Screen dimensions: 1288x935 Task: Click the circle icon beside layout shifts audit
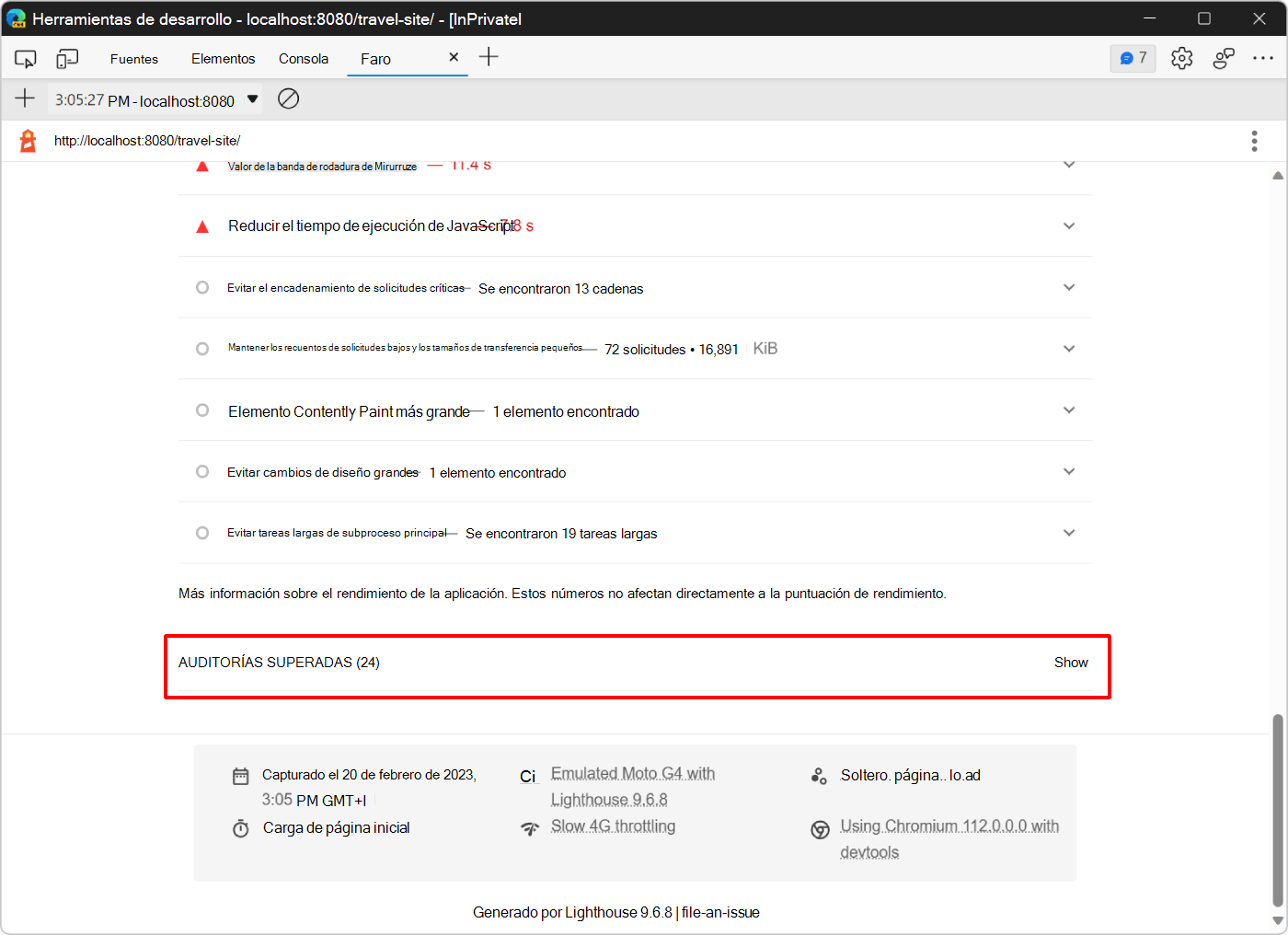tap(202, 472)
